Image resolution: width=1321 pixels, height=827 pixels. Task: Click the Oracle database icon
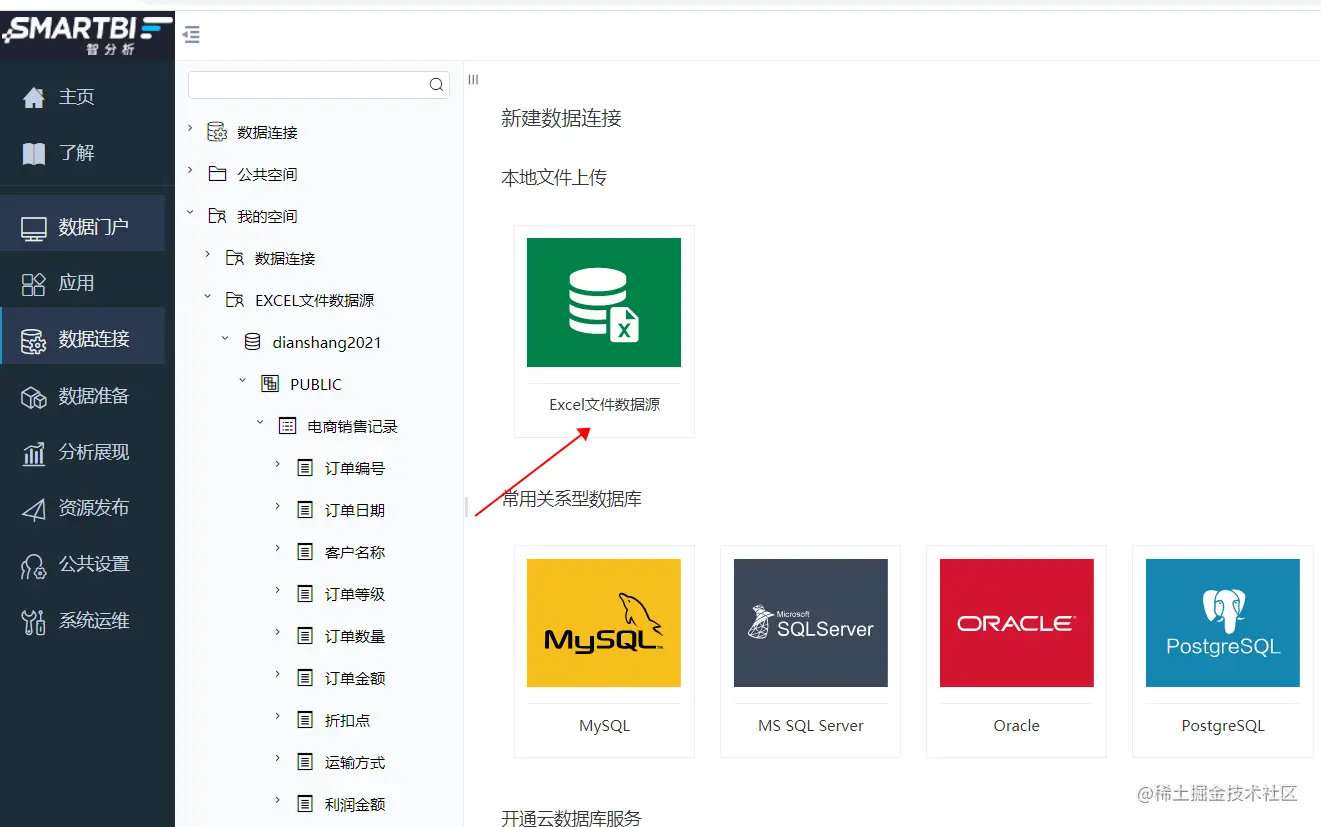1016,622
